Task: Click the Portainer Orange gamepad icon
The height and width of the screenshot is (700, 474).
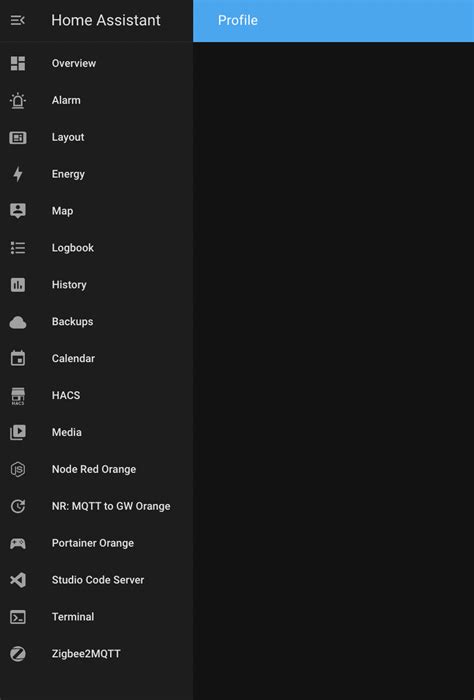Action: coord(18,543)
